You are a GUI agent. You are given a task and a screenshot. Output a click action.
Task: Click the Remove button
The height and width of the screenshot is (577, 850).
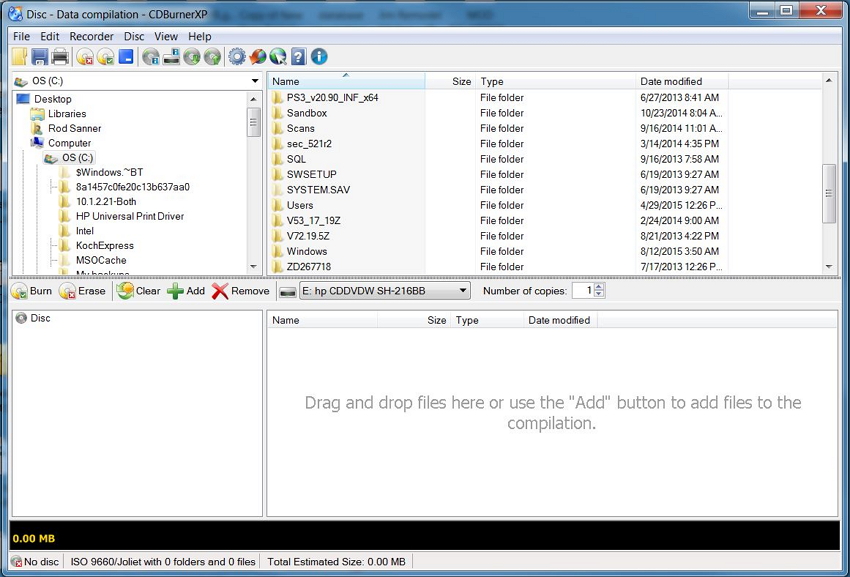click(241, 291)
